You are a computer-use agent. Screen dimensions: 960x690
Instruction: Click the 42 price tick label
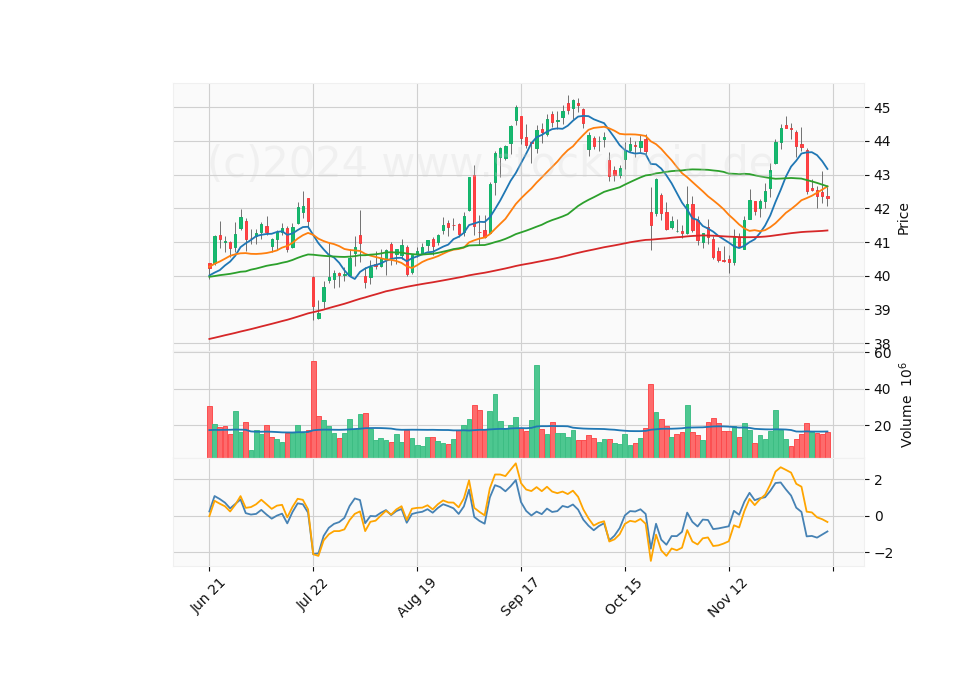tap(882, 209)
